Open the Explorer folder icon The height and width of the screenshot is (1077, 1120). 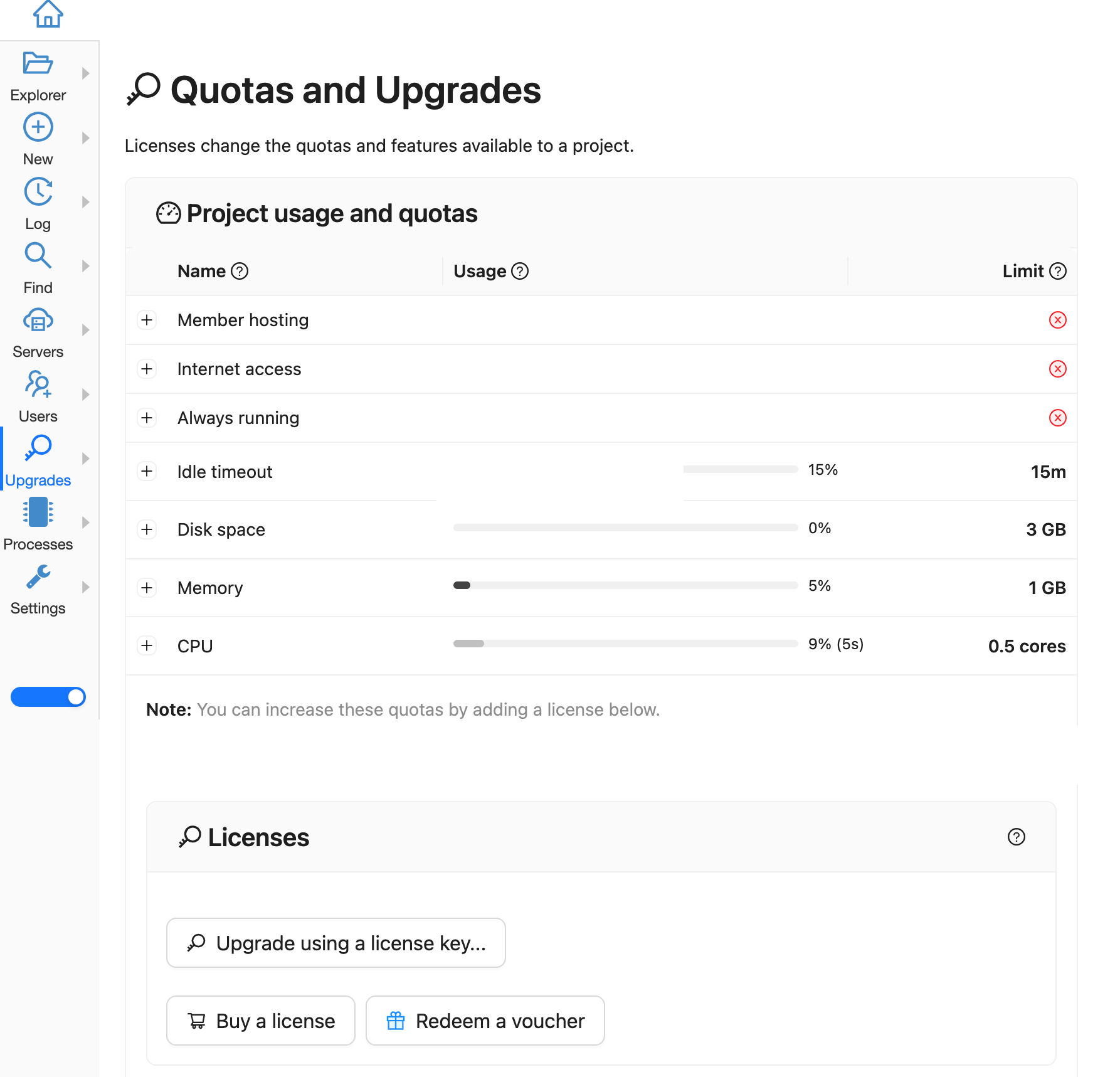click(x=38, y=63)
